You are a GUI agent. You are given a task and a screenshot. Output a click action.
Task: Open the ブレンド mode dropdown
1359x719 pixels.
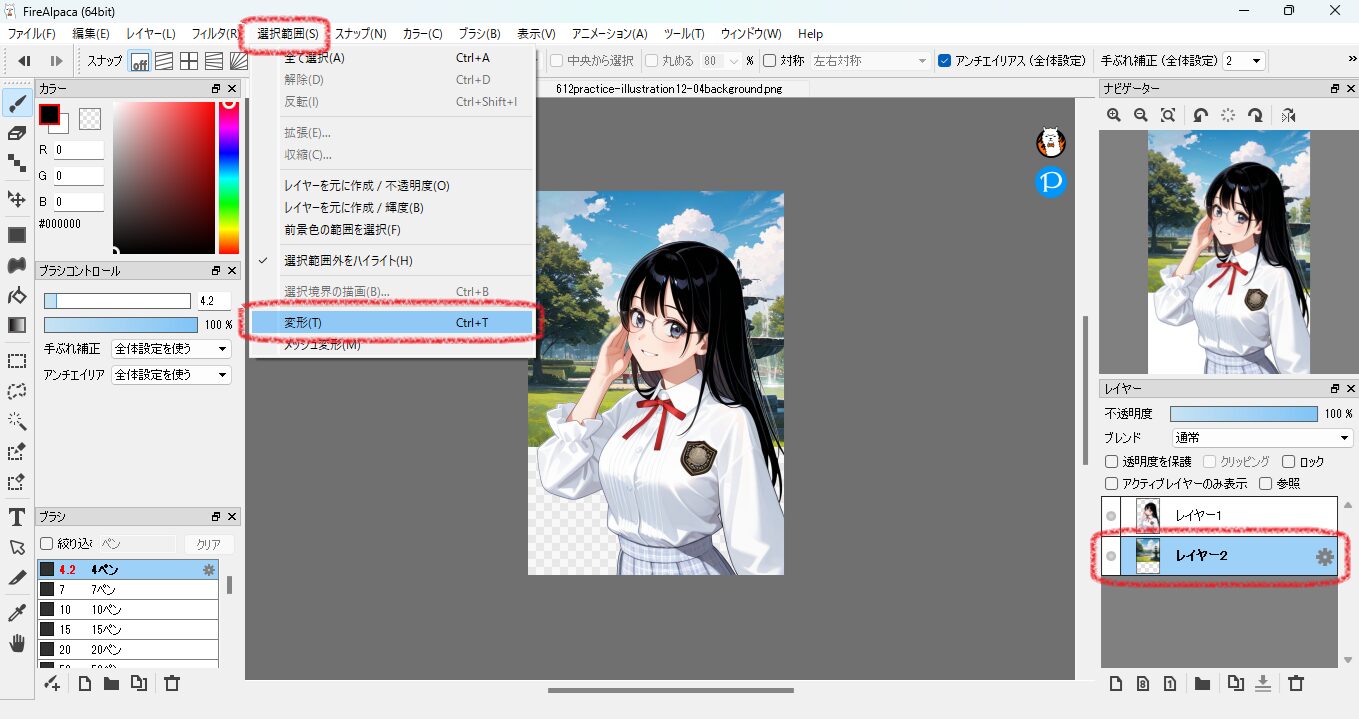(1262, 438)
